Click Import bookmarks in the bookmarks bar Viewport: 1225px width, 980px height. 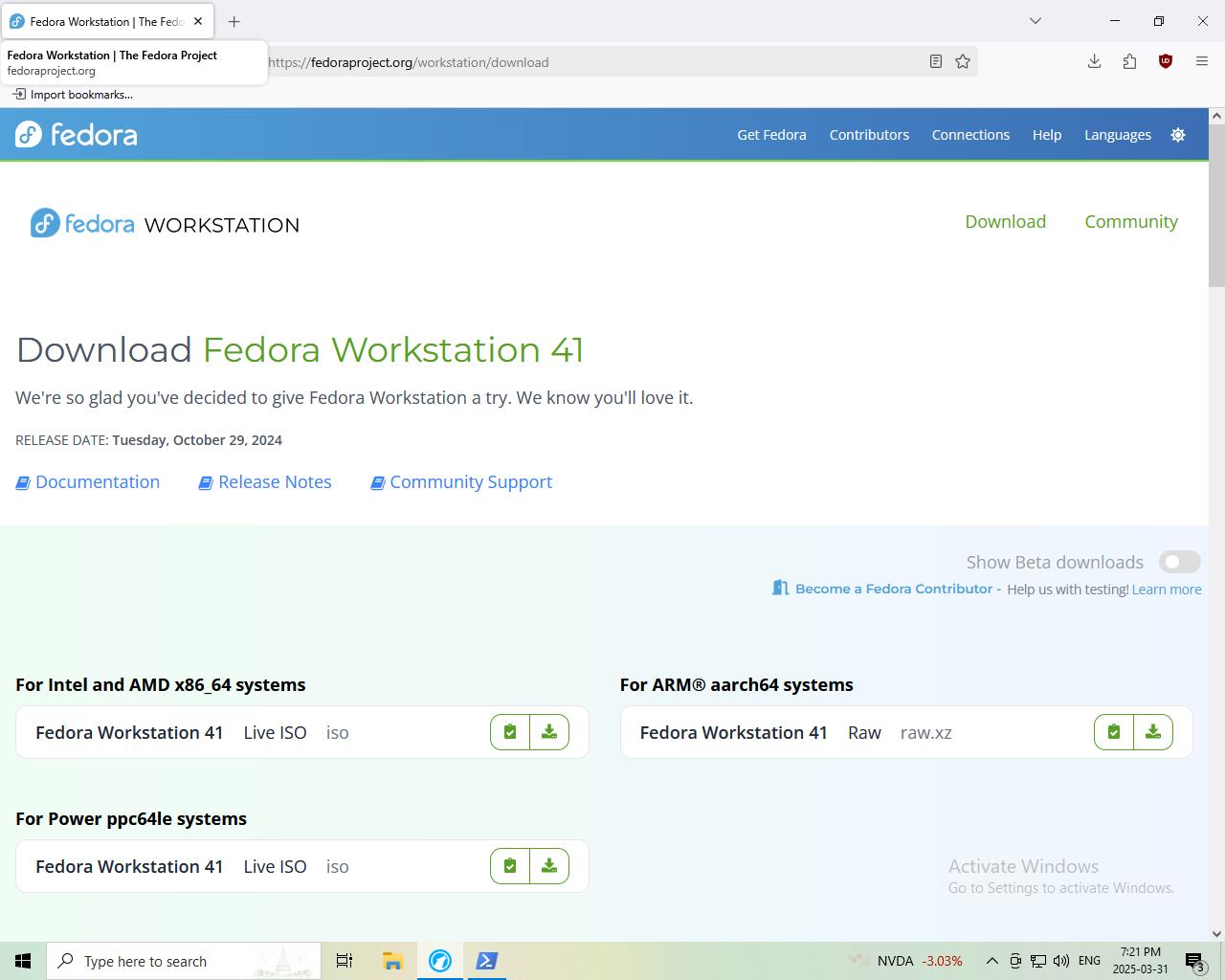coord(73,95)
